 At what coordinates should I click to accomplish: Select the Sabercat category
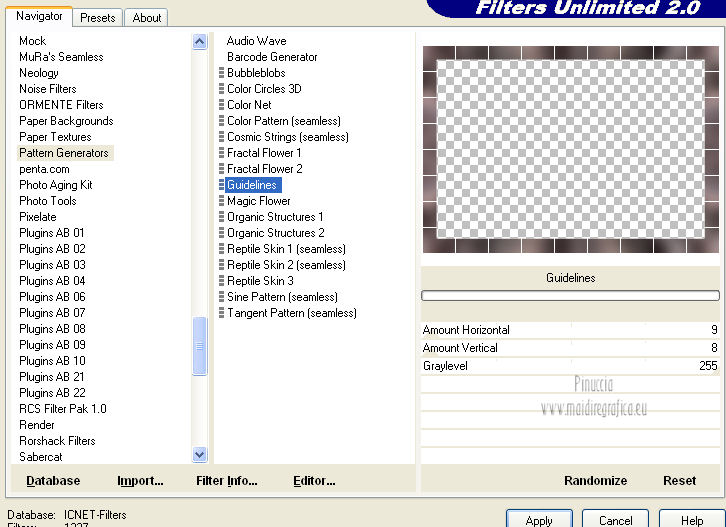pos(41,457)
